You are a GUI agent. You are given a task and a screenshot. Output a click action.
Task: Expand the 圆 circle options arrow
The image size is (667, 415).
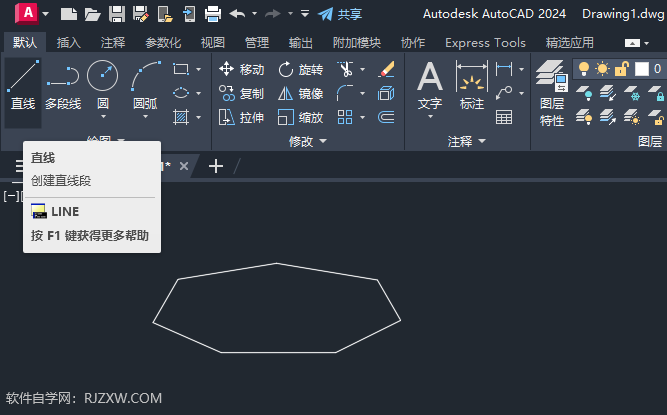click(x=103, y=117)
